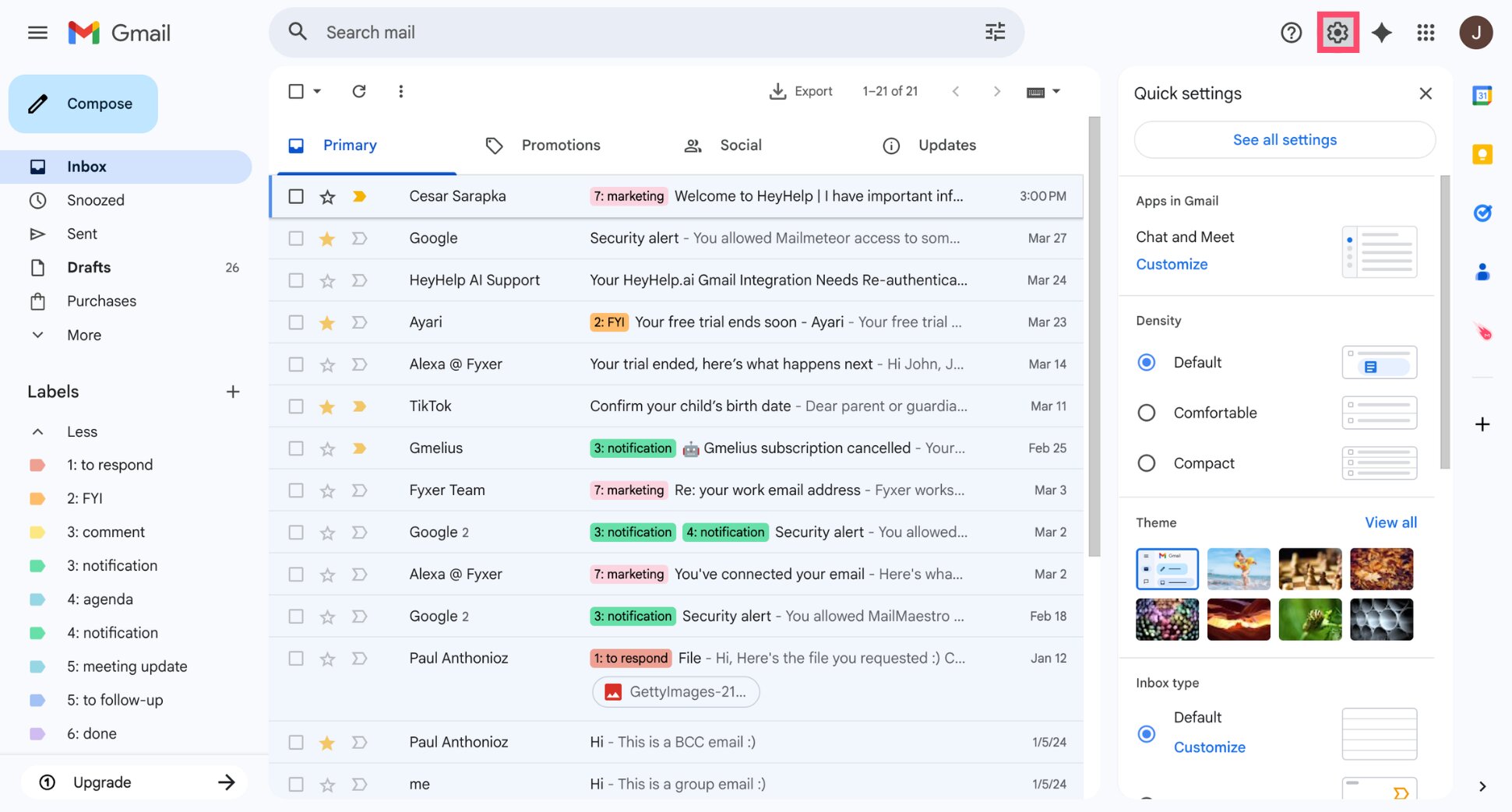Image resolution: width=1512 pixels, height=812 pixels.
Task: Open the 3: notification label
Action: coord(112,566)
